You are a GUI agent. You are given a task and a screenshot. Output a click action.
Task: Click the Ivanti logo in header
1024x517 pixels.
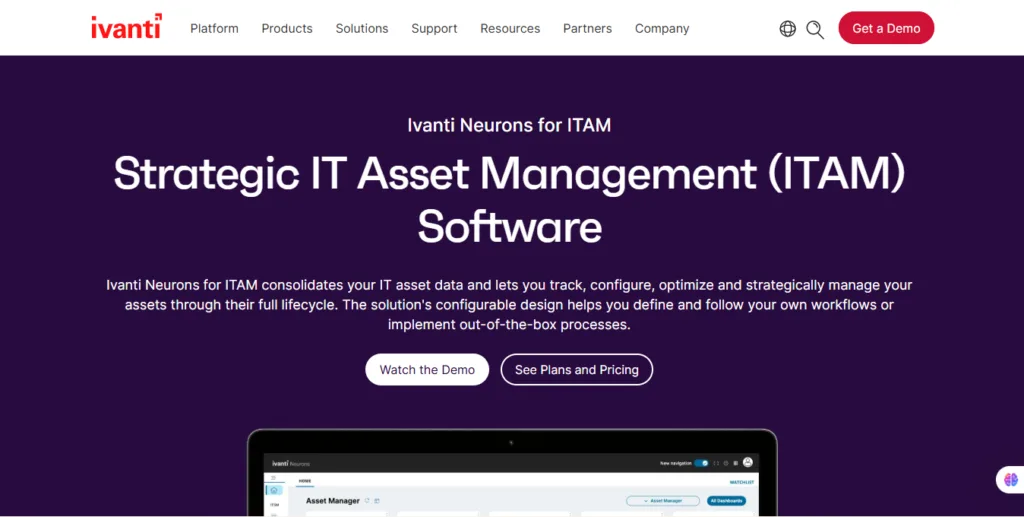pos(127,27)
